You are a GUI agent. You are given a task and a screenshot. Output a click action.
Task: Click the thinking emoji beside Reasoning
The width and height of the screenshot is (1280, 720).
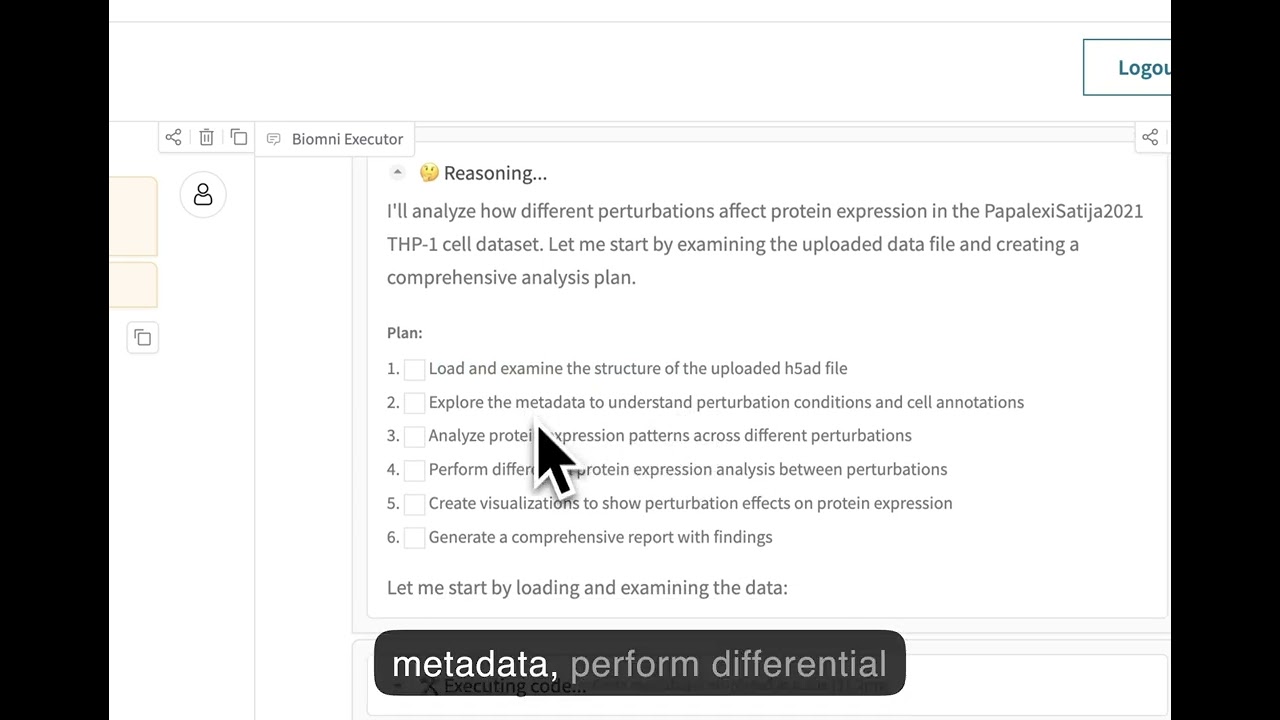(429, 173)
